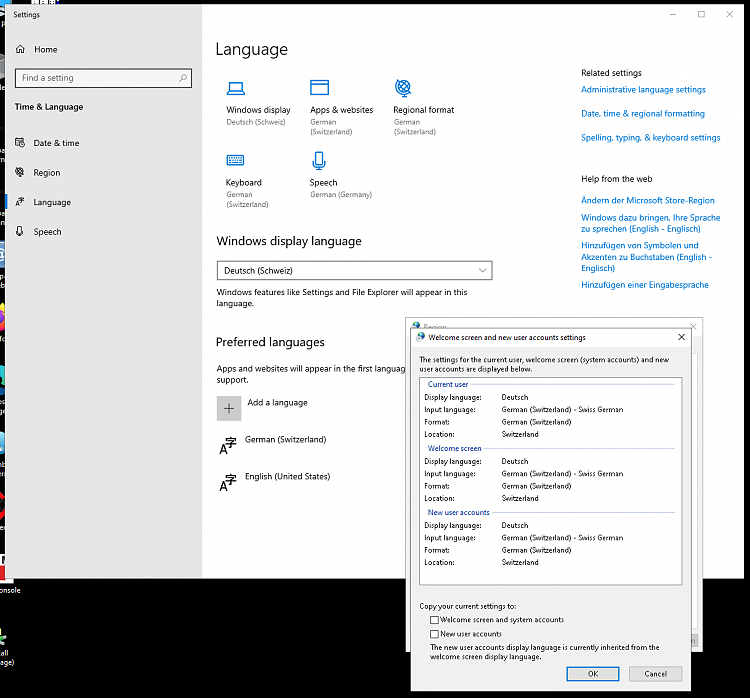Image resolution: width=750 pixels, height=698 pixels.
Task: Click Welcome screen group header in dialog
Action: coord(454,448)
